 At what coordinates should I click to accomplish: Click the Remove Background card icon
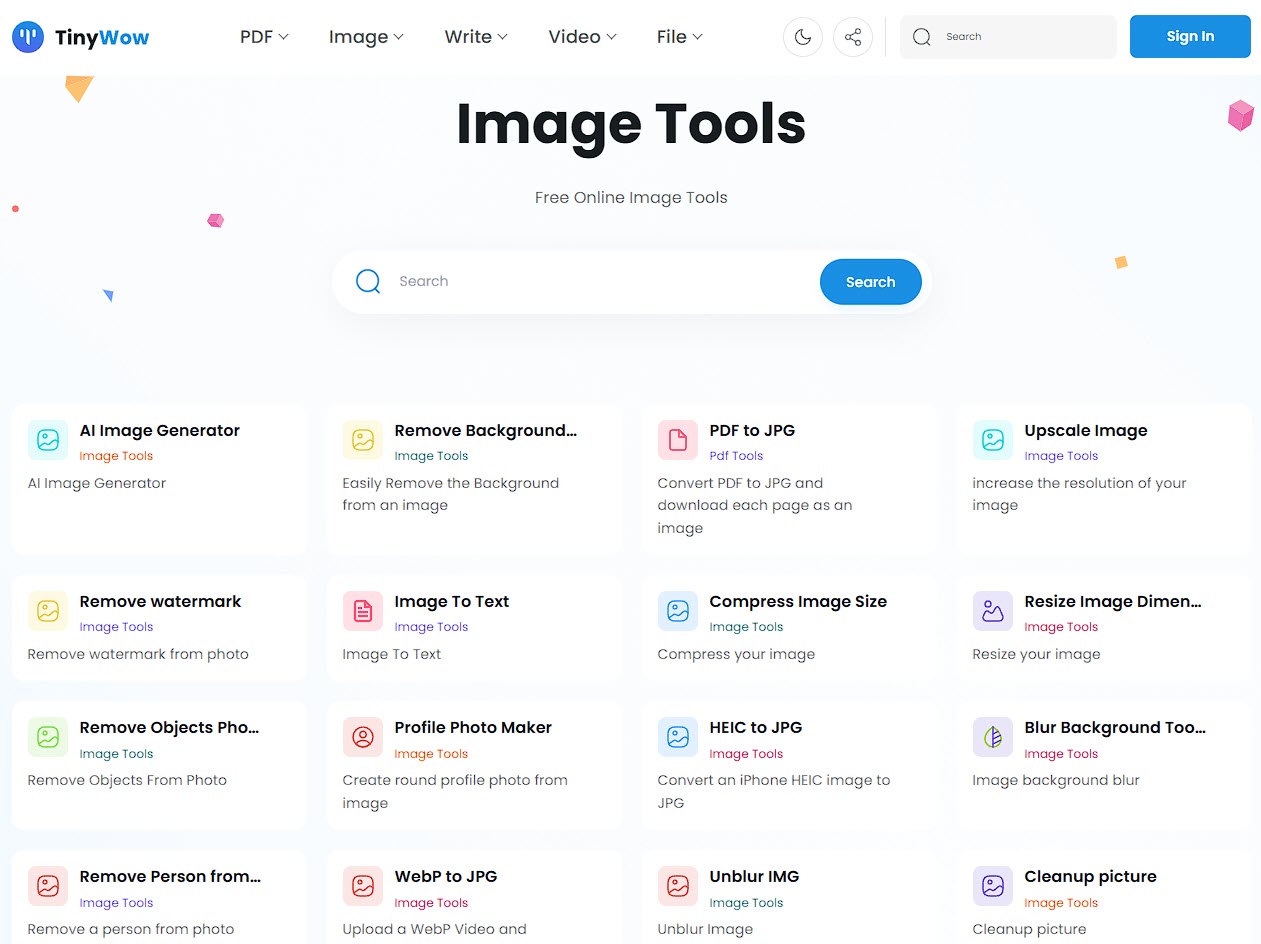pos(363,440)
